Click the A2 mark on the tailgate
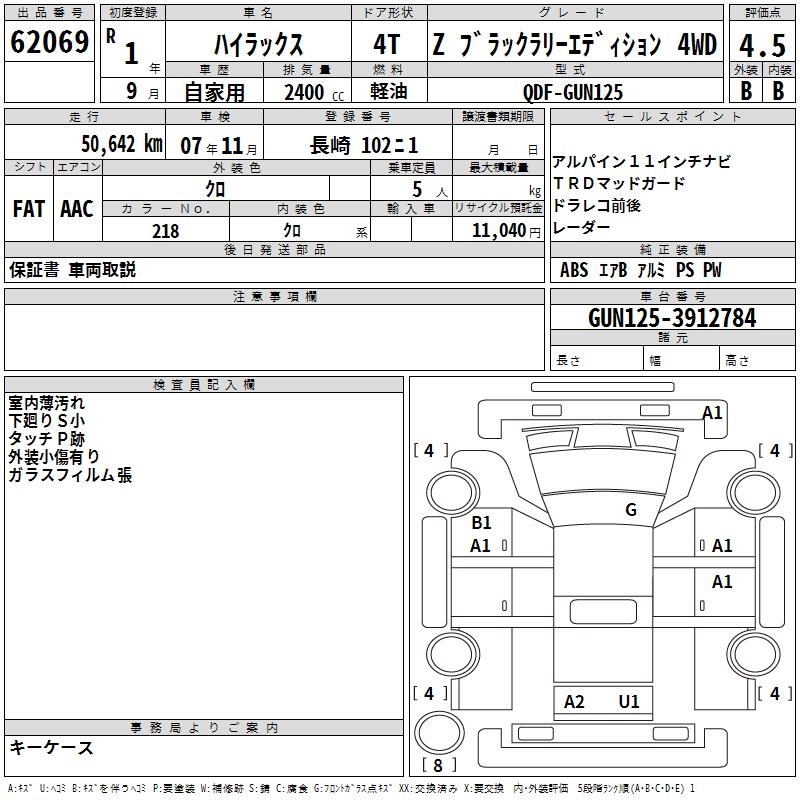Viewport: 800px width, 800px height. point(574,702)
